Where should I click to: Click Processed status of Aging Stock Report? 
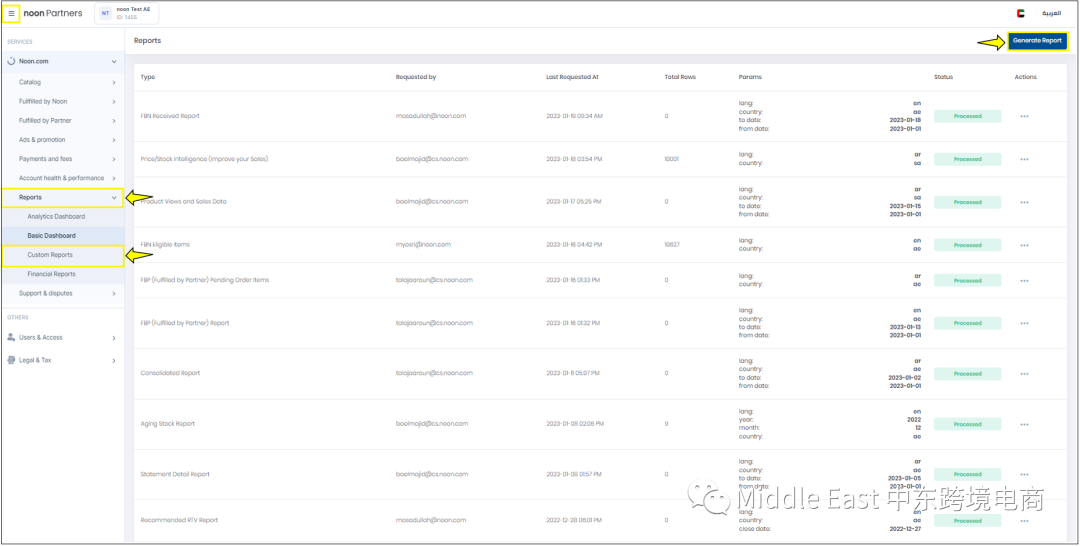[967, 424]
